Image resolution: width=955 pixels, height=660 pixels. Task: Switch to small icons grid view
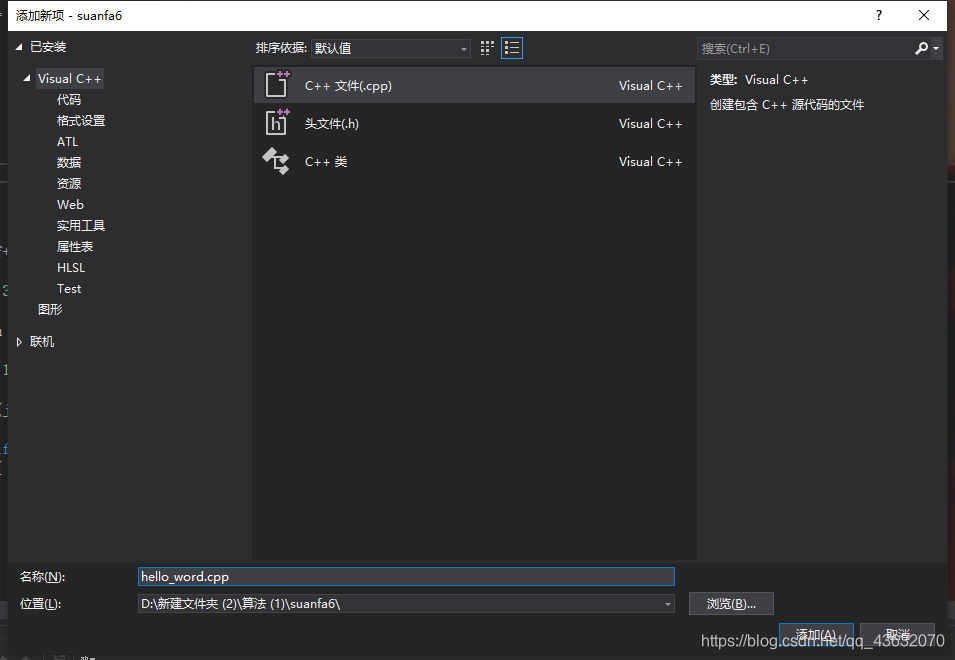pyautogui.click(x=487, y=48)
